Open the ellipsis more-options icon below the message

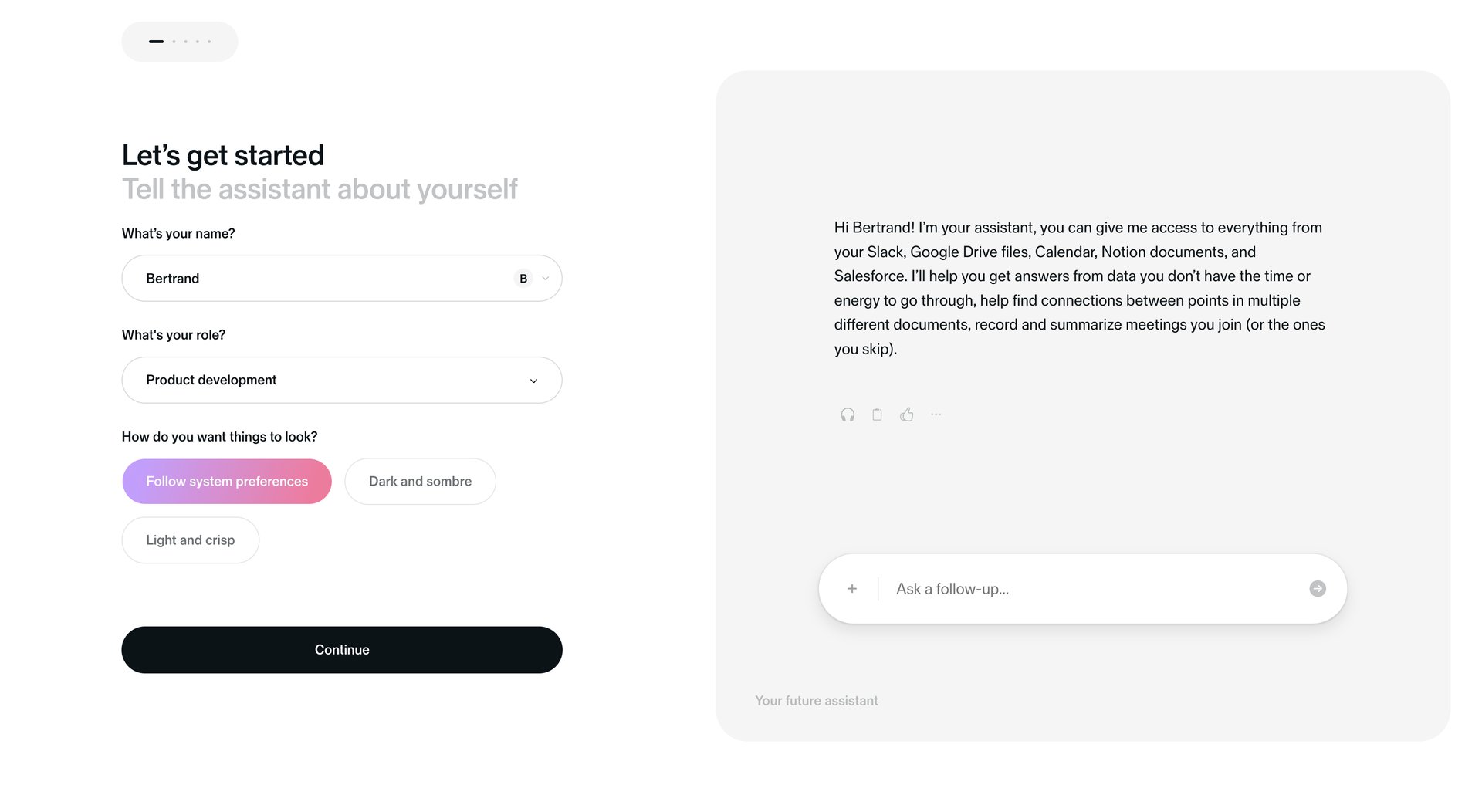coord(936,414)
